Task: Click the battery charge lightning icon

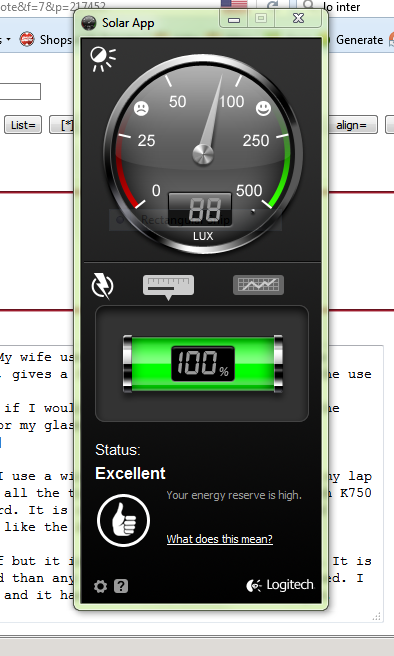Action: pos(102,286)
